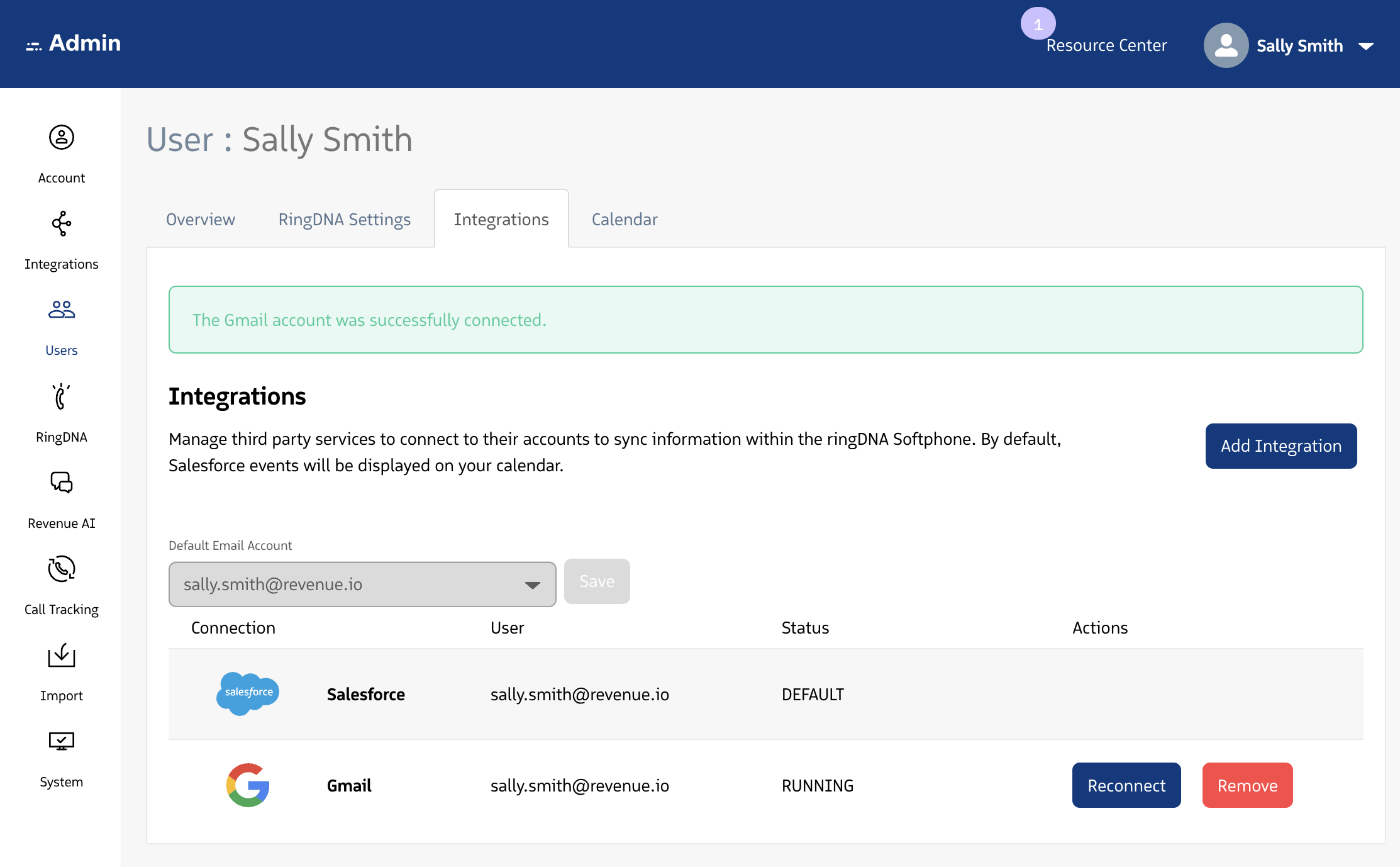Open the System monitor icon
The width and height of the screenshot is (1400, 867).
61,741
